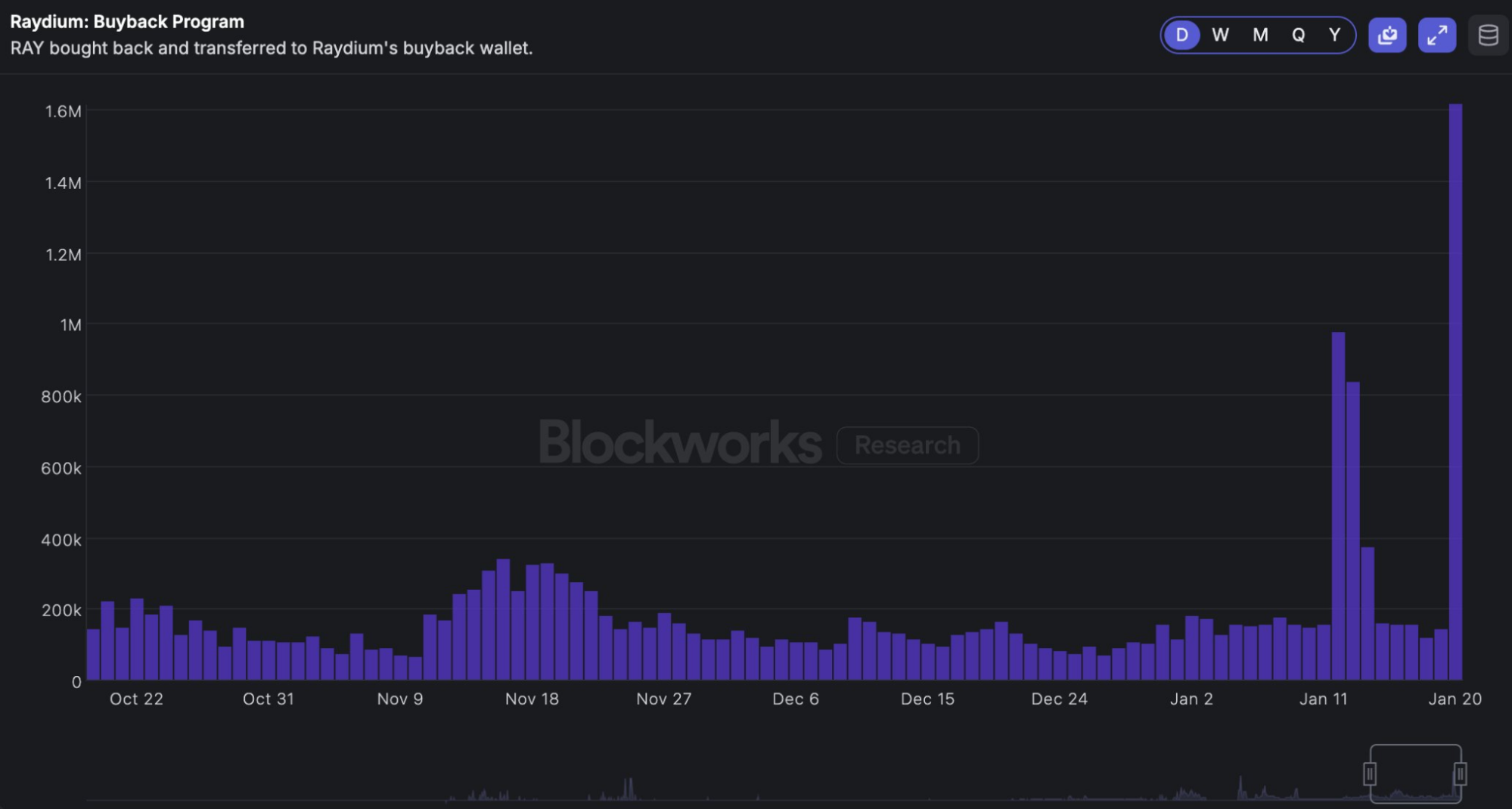Viewport: 1512px width, 809px height.
Task: Click the 1M y-axis label
Action: tap(70, 325)
